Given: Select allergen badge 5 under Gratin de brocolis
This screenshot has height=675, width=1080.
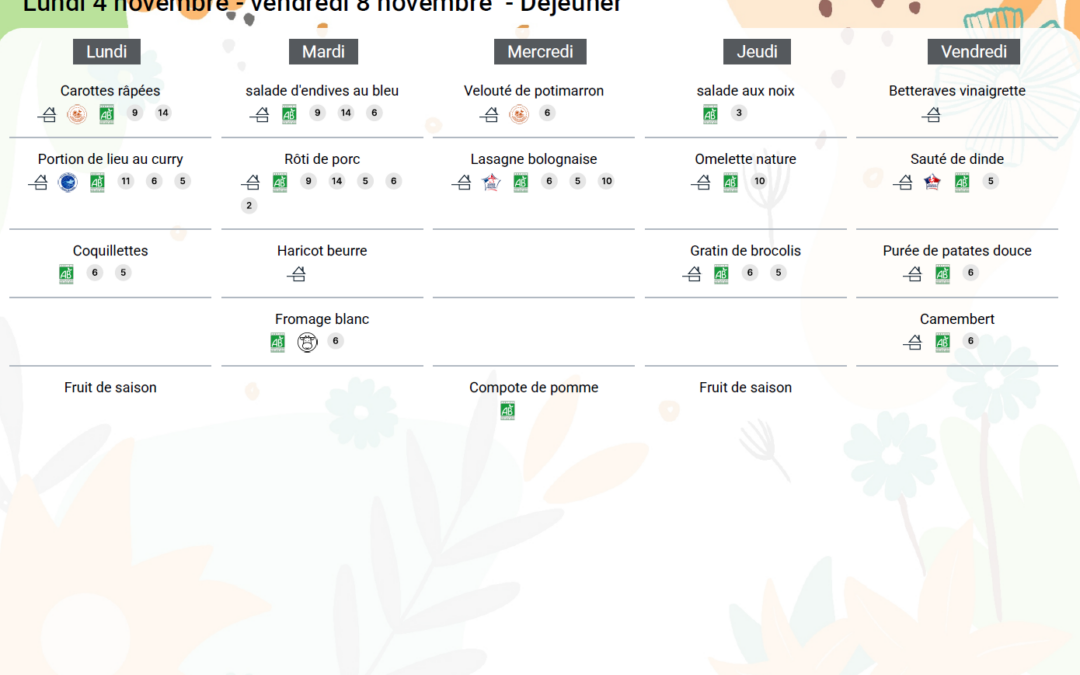Looking at the screenshot, I should point(778,273).
